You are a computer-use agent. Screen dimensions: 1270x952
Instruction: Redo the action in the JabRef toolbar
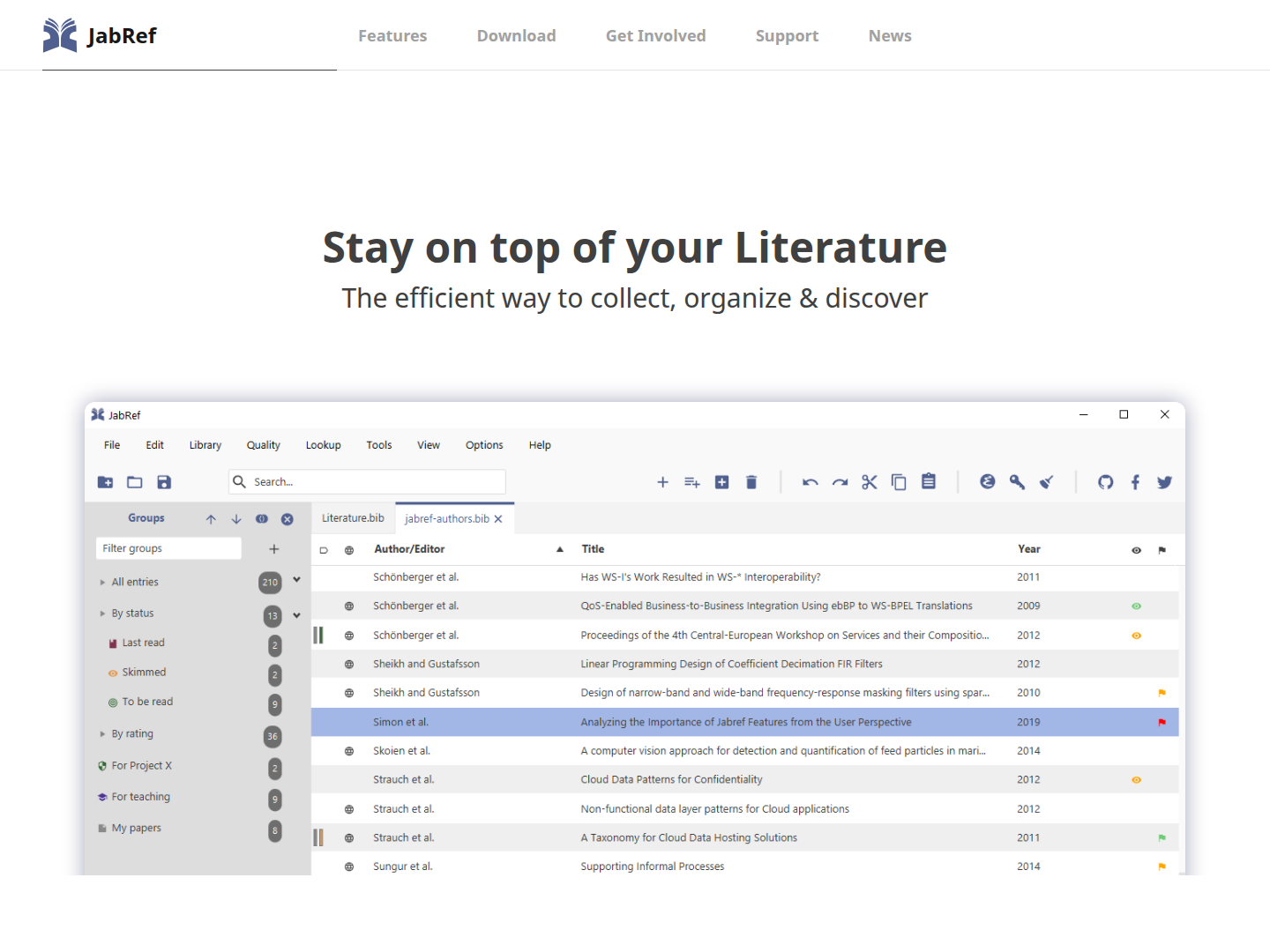point(840,482)
